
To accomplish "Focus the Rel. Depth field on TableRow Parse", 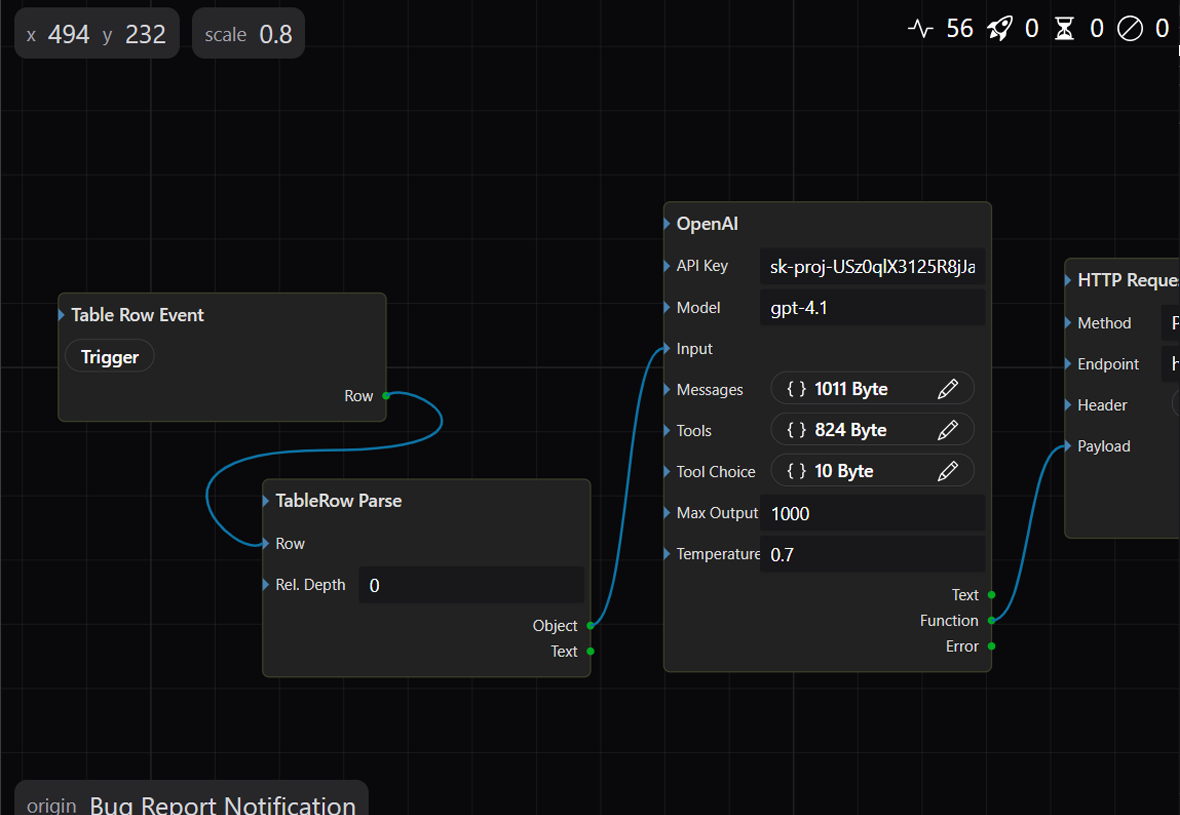I will point(472,585).
